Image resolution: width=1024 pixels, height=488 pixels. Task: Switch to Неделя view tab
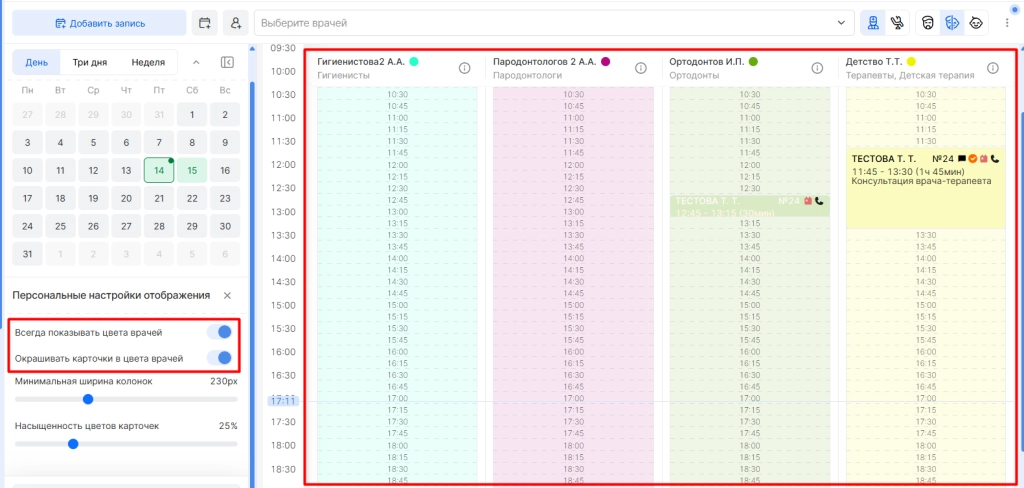148,63
